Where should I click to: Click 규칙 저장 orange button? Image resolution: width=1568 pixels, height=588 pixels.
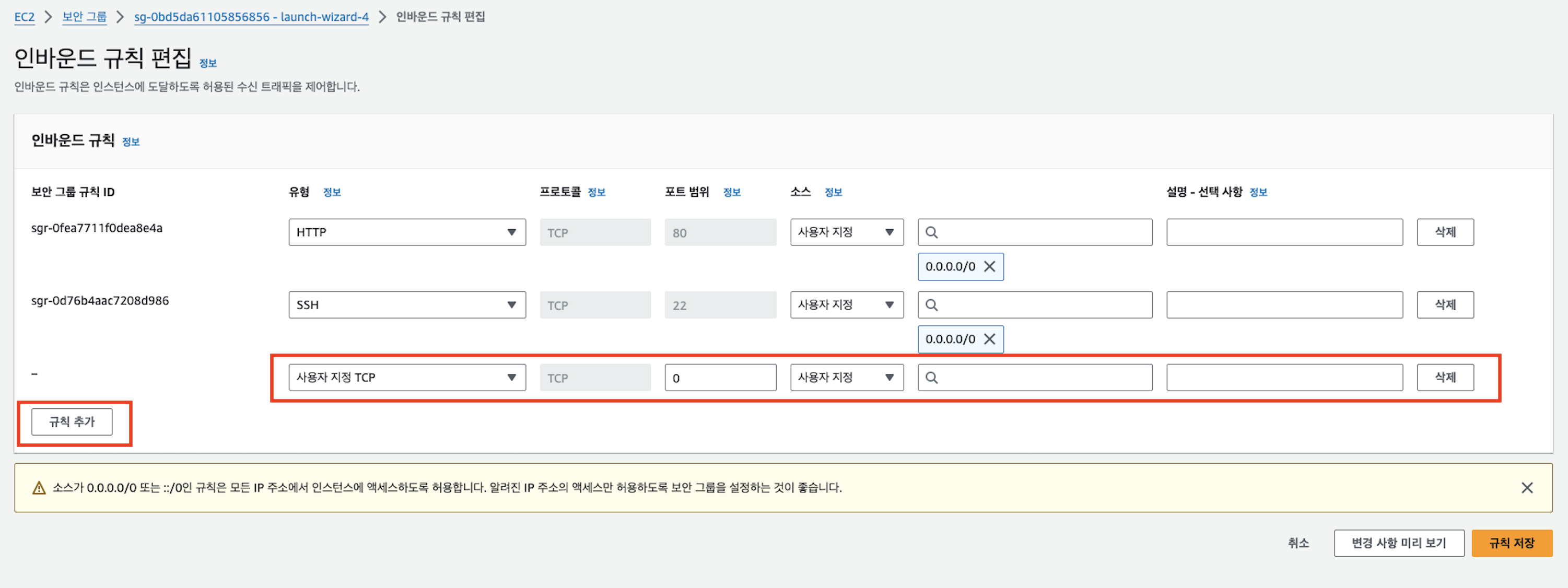coord(1512,543)
